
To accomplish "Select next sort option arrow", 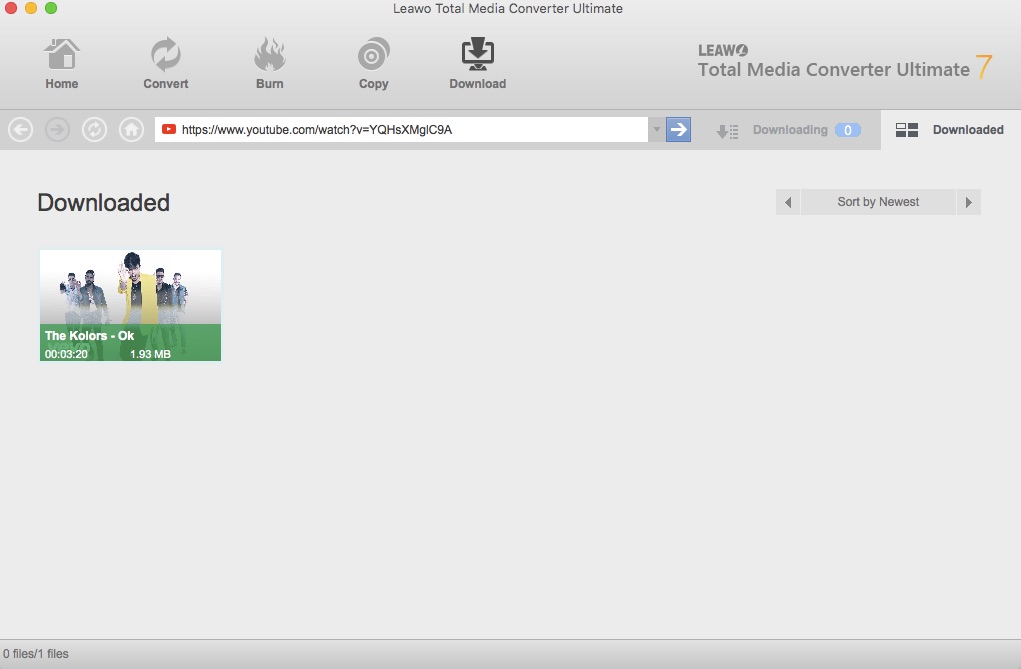I will (x=968, y=202).
